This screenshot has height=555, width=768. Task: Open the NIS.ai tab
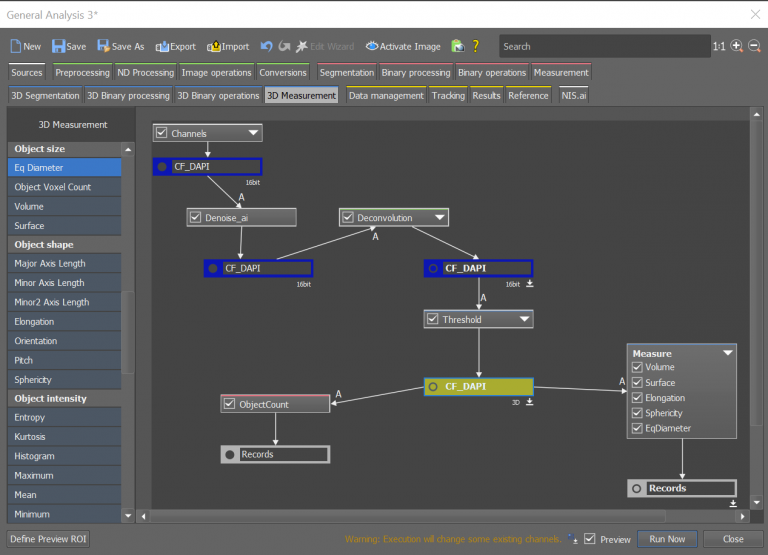tap(574, 95)
